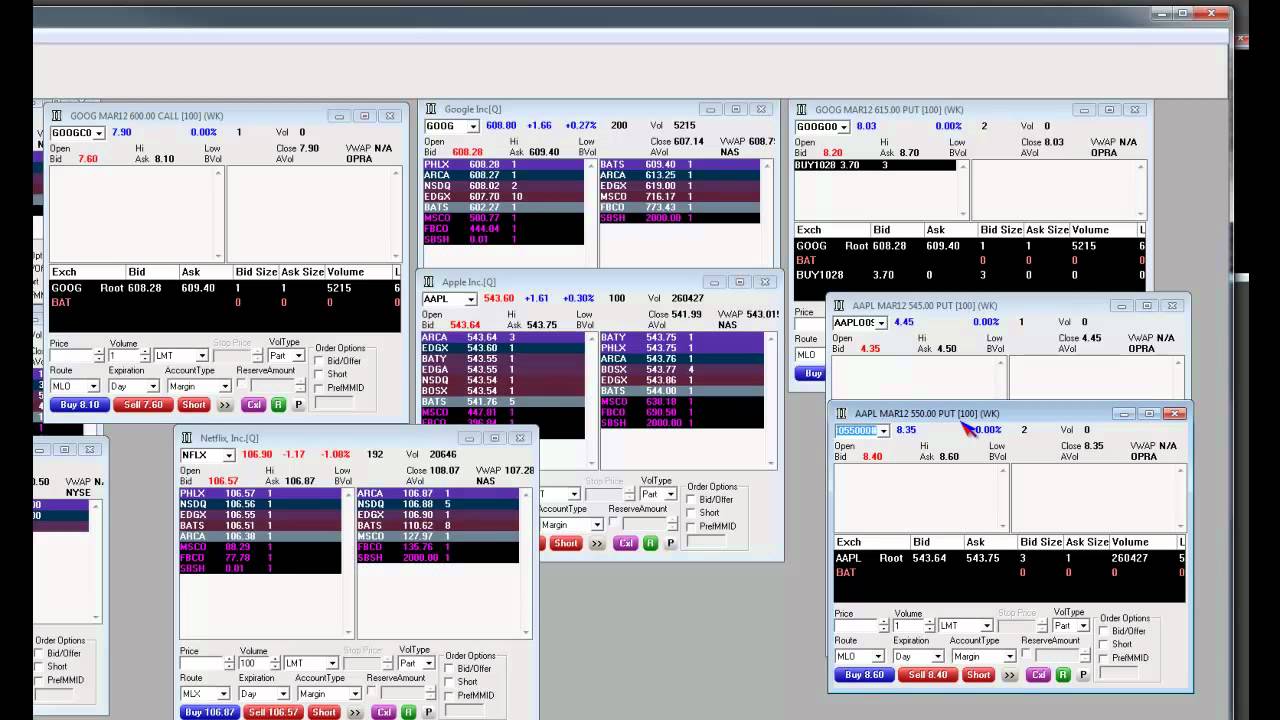Image resolution: width=1280 pixels, height=720 pixels.
Task: Click the Netflix bid-side level 2 scrollbar down arrow
Action: coord(347,631)
